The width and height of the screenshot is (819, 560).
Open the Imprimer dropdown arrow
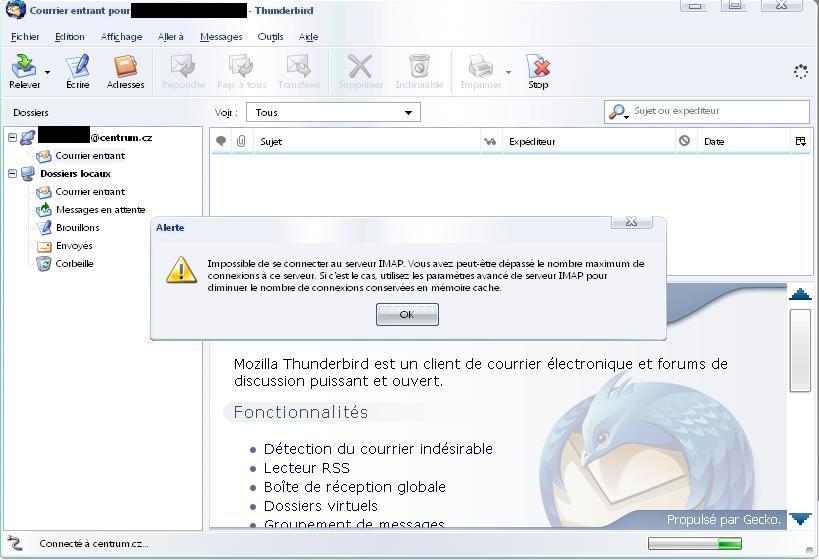coord(508,72)
